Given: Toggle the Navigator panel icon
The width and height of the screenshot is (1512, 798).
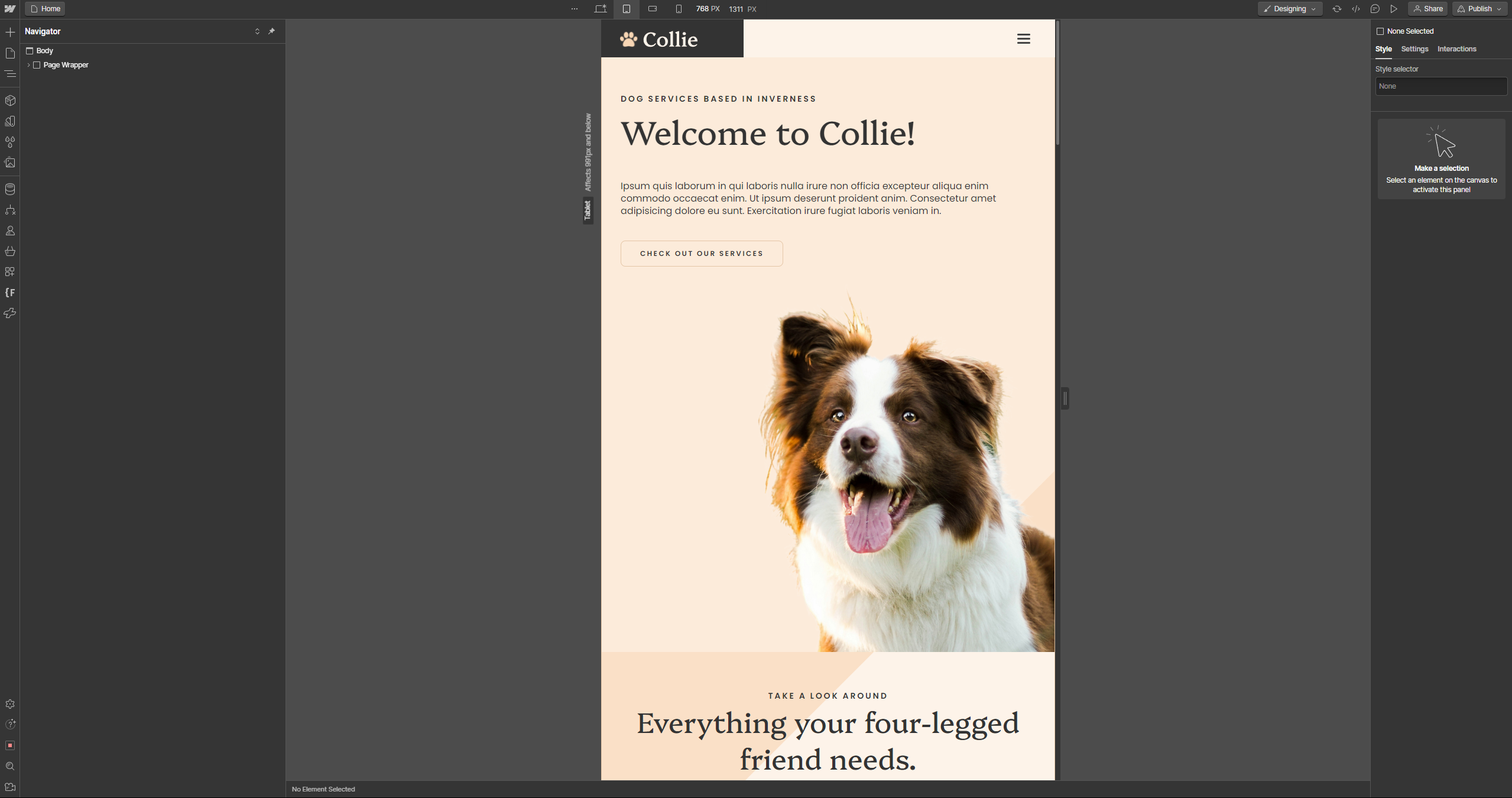Looking at the screenshot, I should (10, 74).
